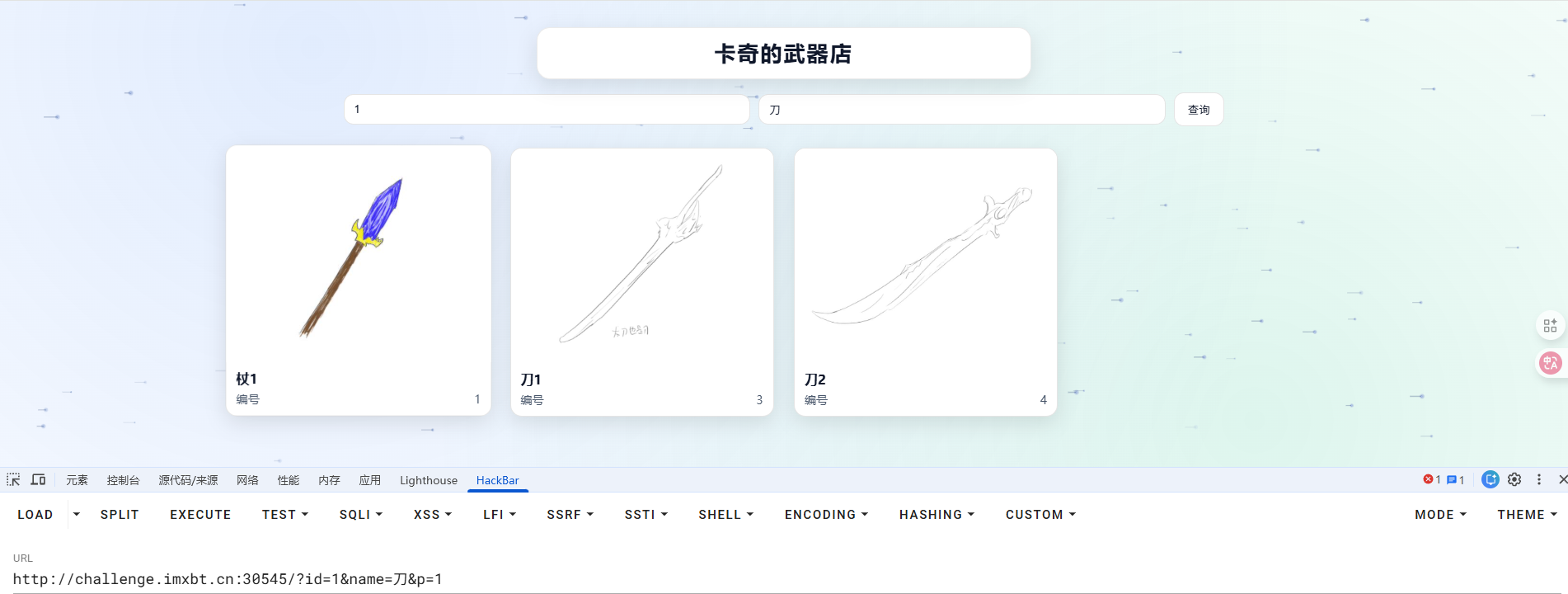Open the DevTools three-dot menu
The height and width of the screenshot is (594, 1568).
[x=1538, y=479]
